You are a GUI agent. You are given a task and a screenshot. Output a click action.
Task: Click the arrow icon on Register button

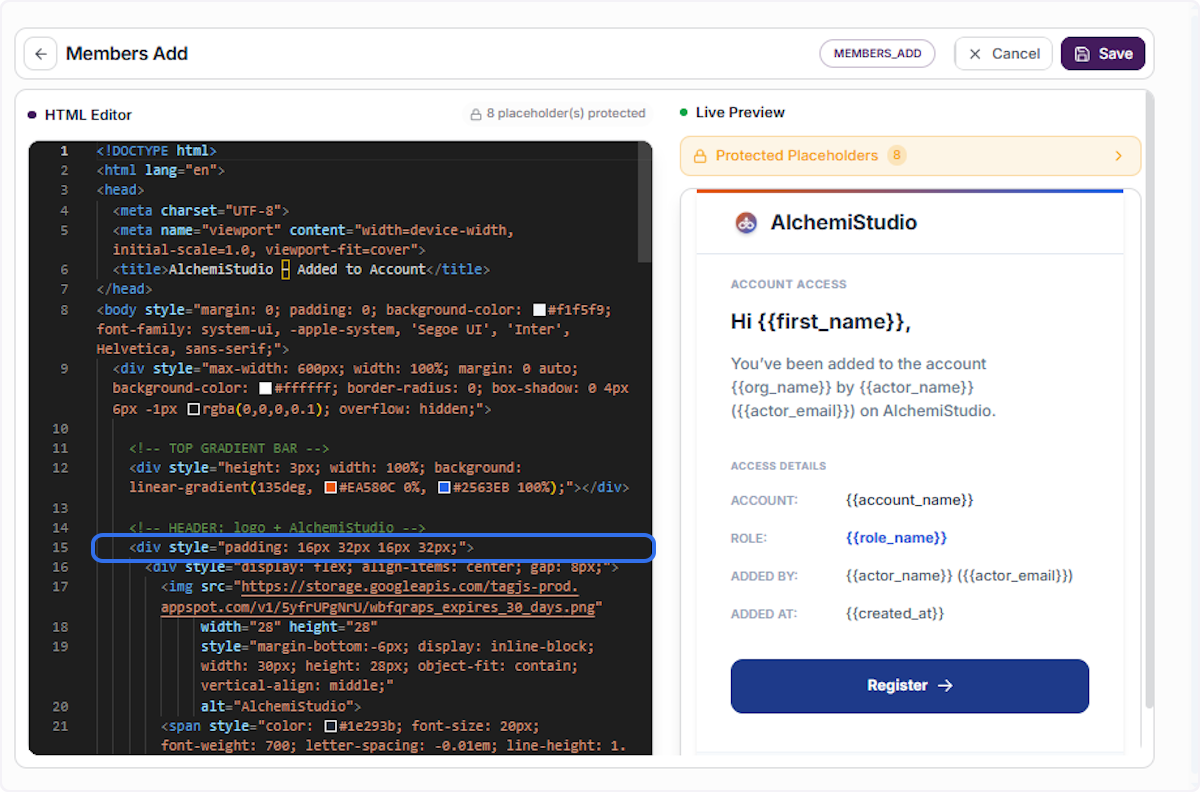pyautogui.click(x=944, y=686)
